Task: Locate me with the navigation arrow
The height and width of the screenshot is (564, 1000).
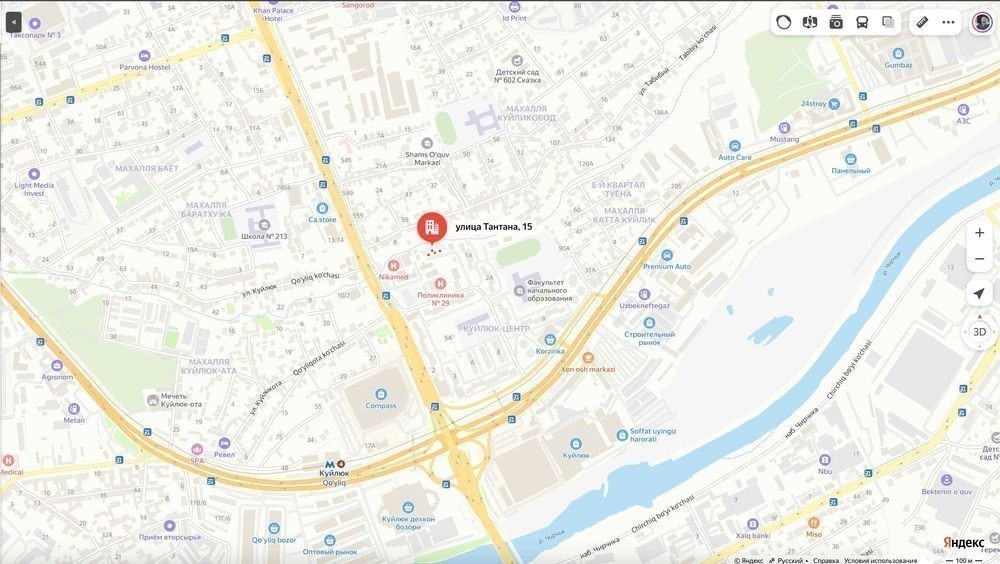Action: pos(979,293)
